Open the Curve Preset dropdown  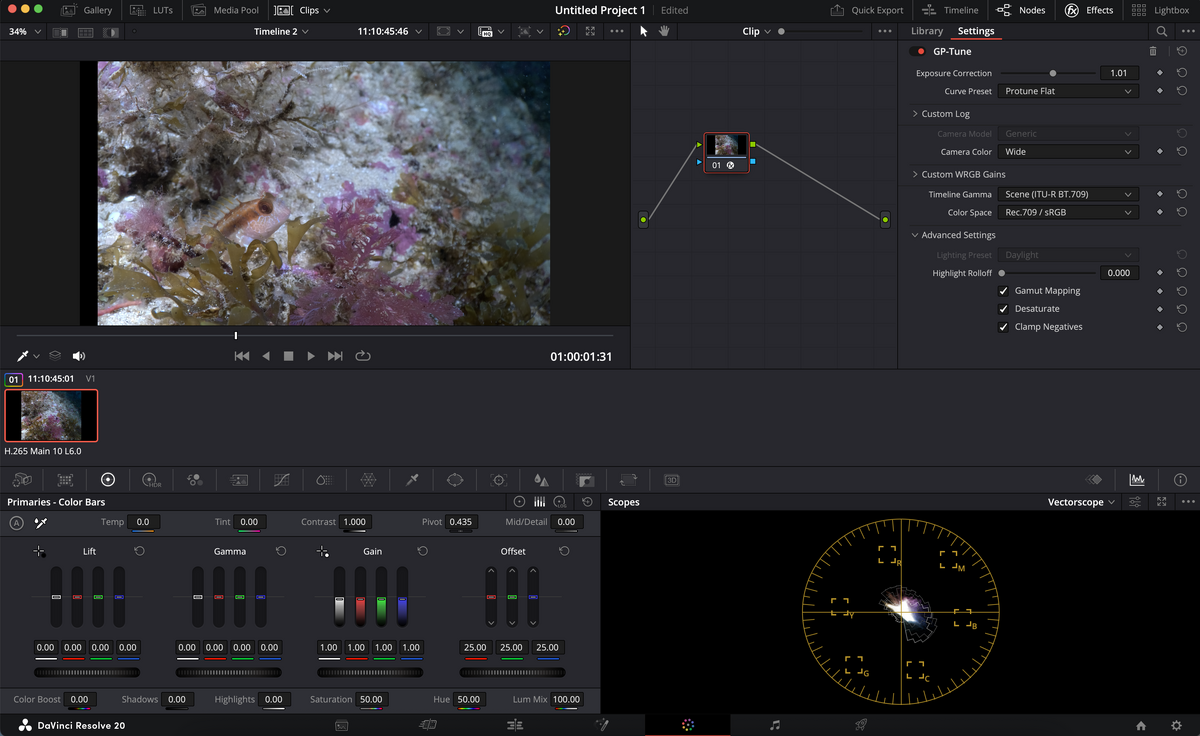point(1068,91)
